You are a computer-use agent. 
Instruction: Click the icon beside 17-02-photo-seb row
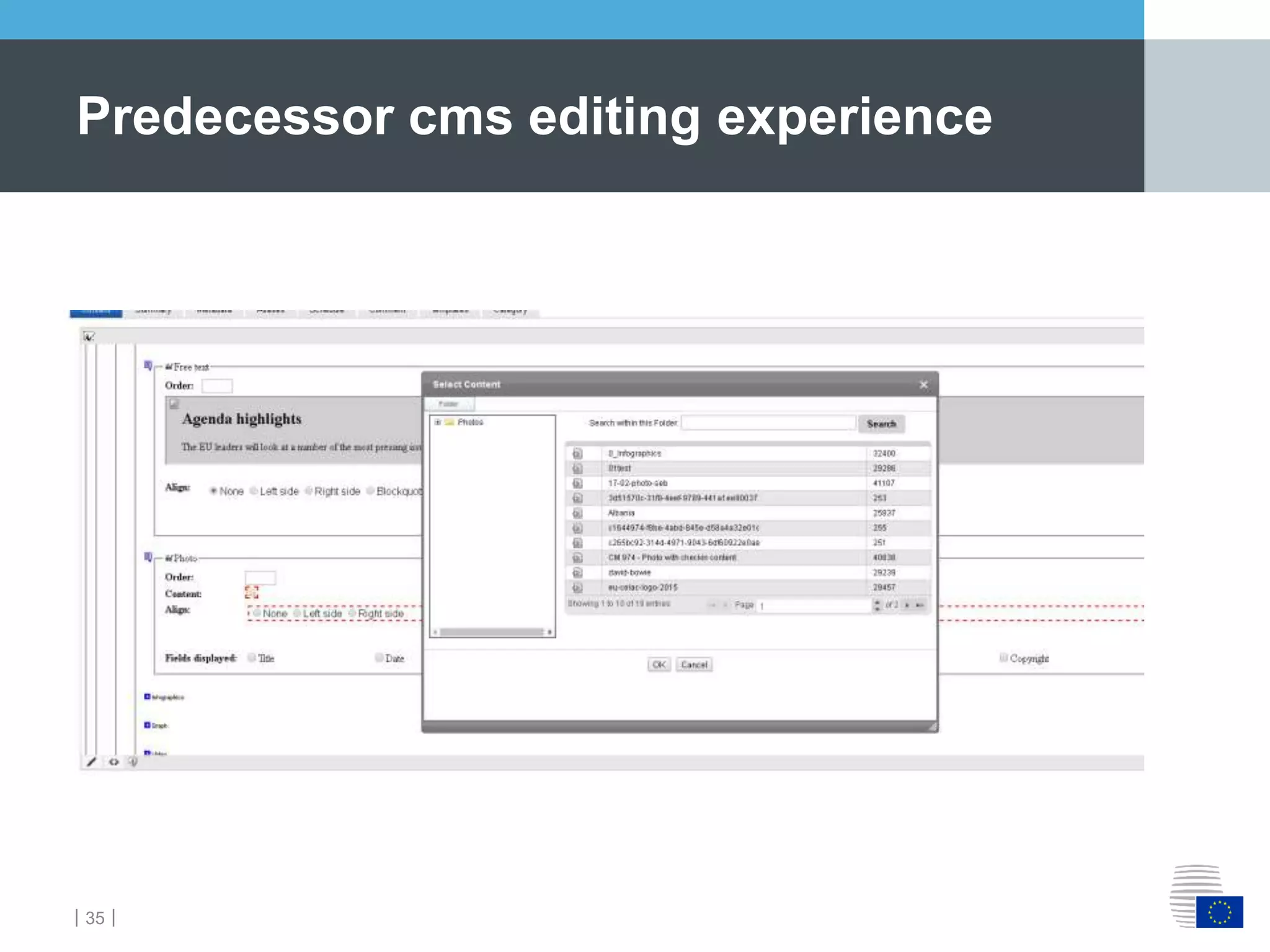click(577, 483)
